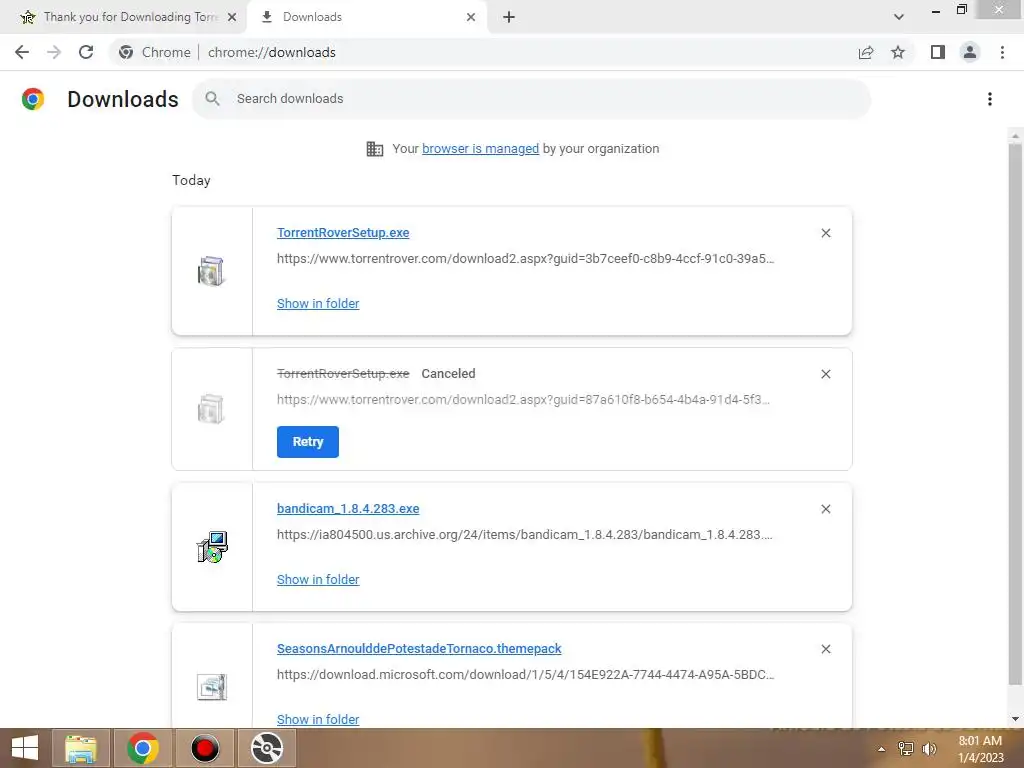Click the search magnifier icon
Image resolution: width=1024 pixels, height=768 pixels.
[212, 99]
